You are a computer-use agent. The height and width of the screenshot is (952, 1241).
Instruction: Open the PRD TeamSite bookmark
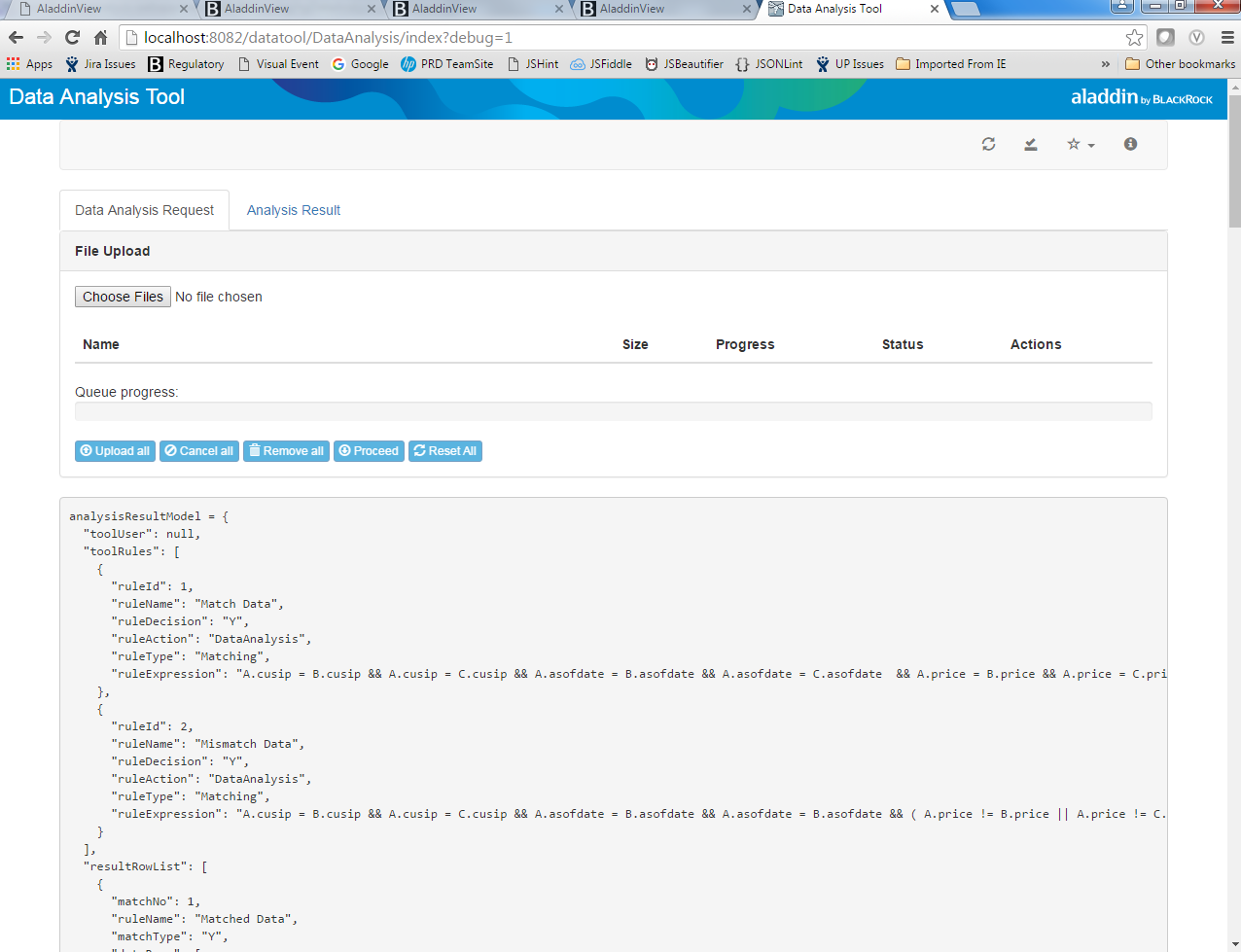[x=447, y=64]
